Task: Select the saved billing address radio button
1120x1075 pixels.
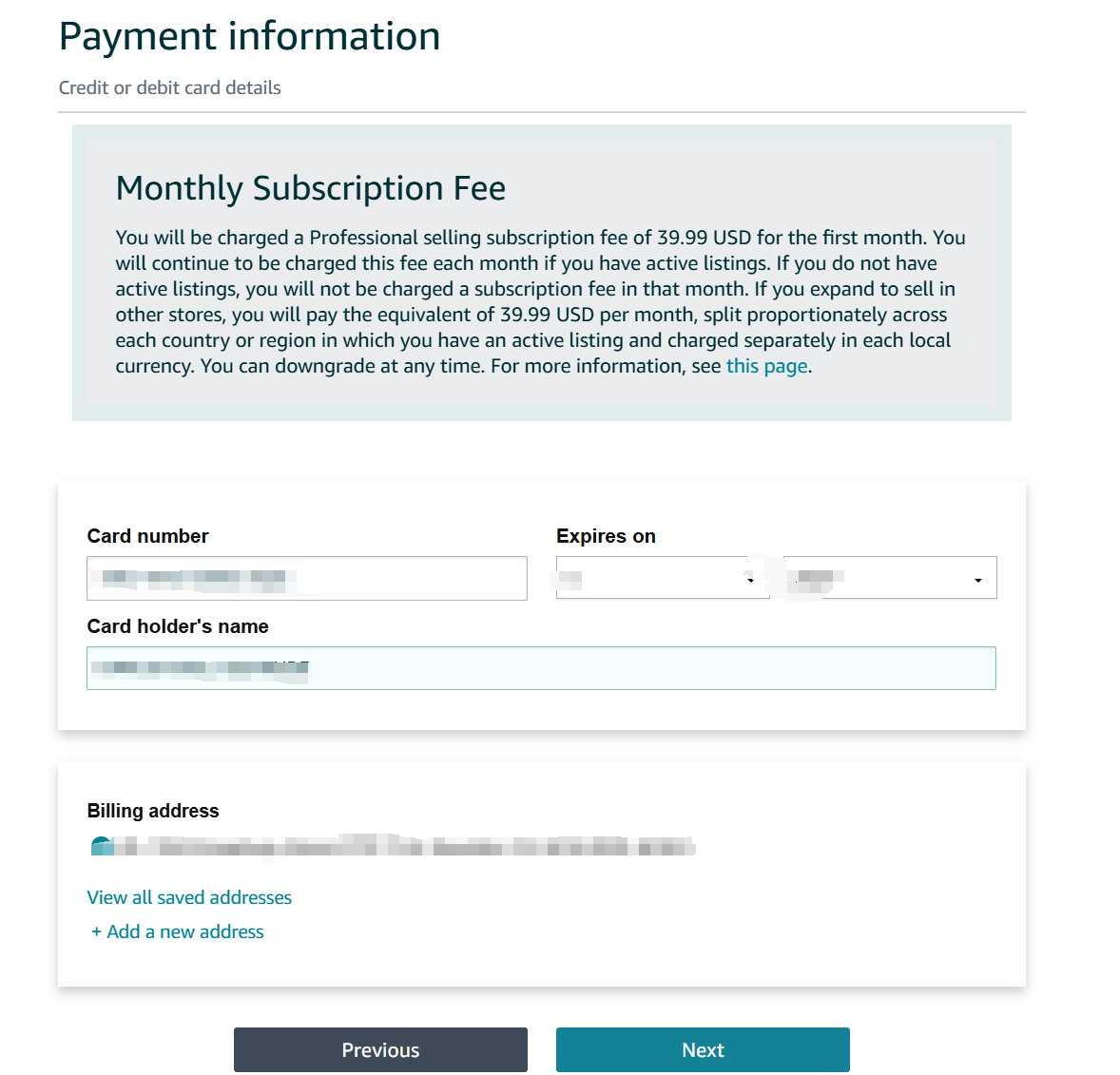Action: point(100,846)
